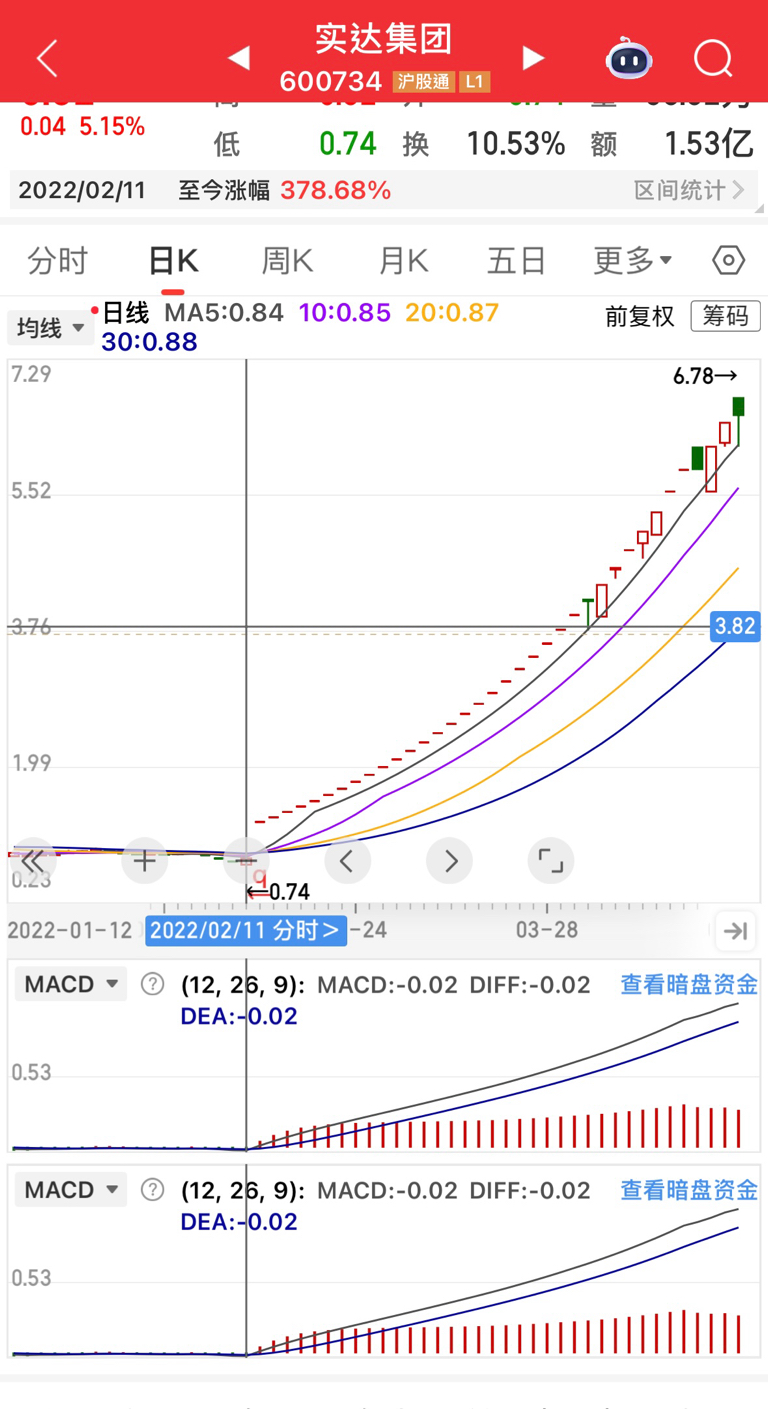This screenshot has height=1409, width=769.
Task: Zoom in chart with plus button
Action: [x=145, y=861]
